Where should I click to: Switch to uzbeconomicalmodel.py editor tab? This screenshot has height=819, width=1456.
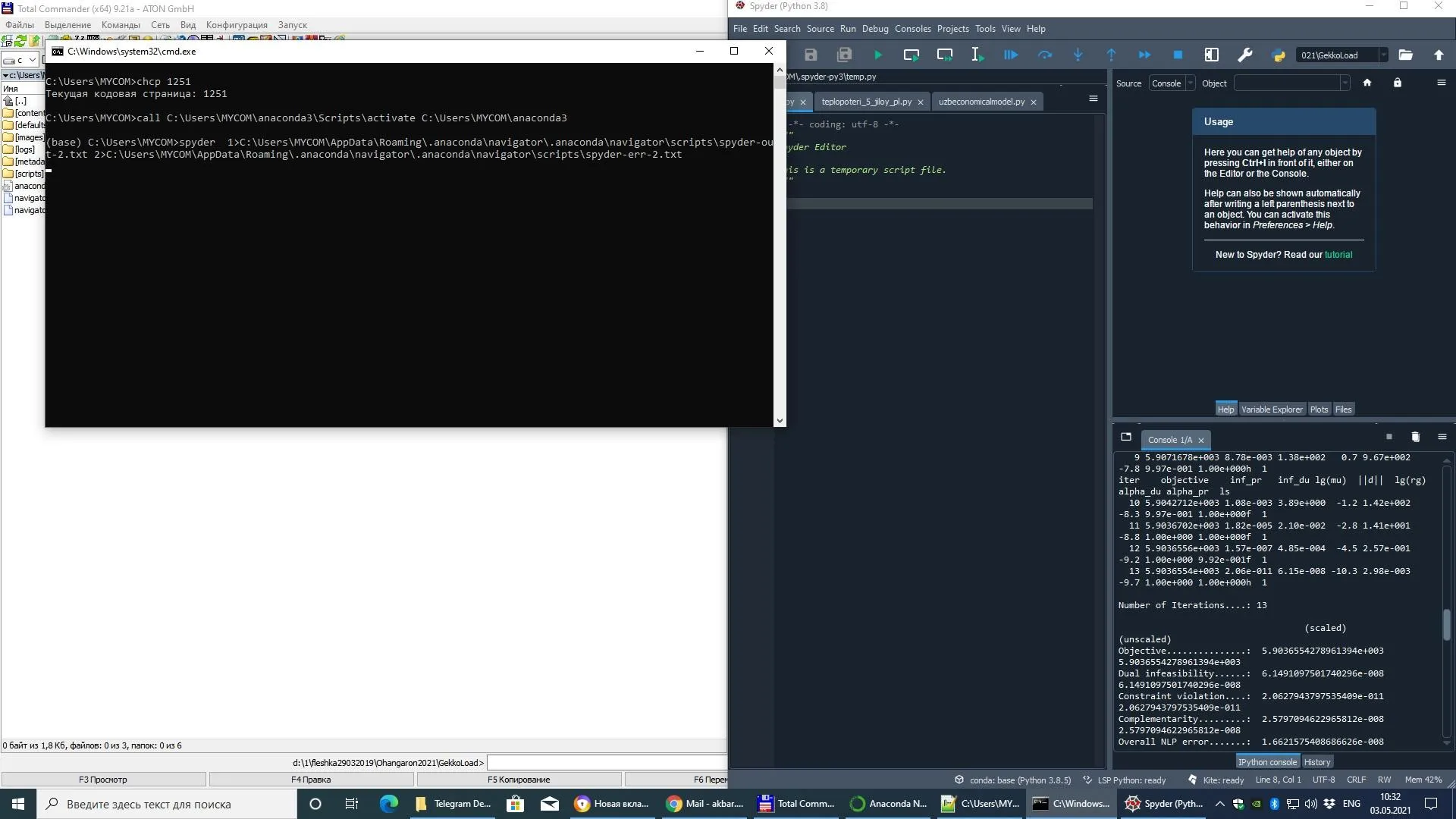tap(981, 102)
